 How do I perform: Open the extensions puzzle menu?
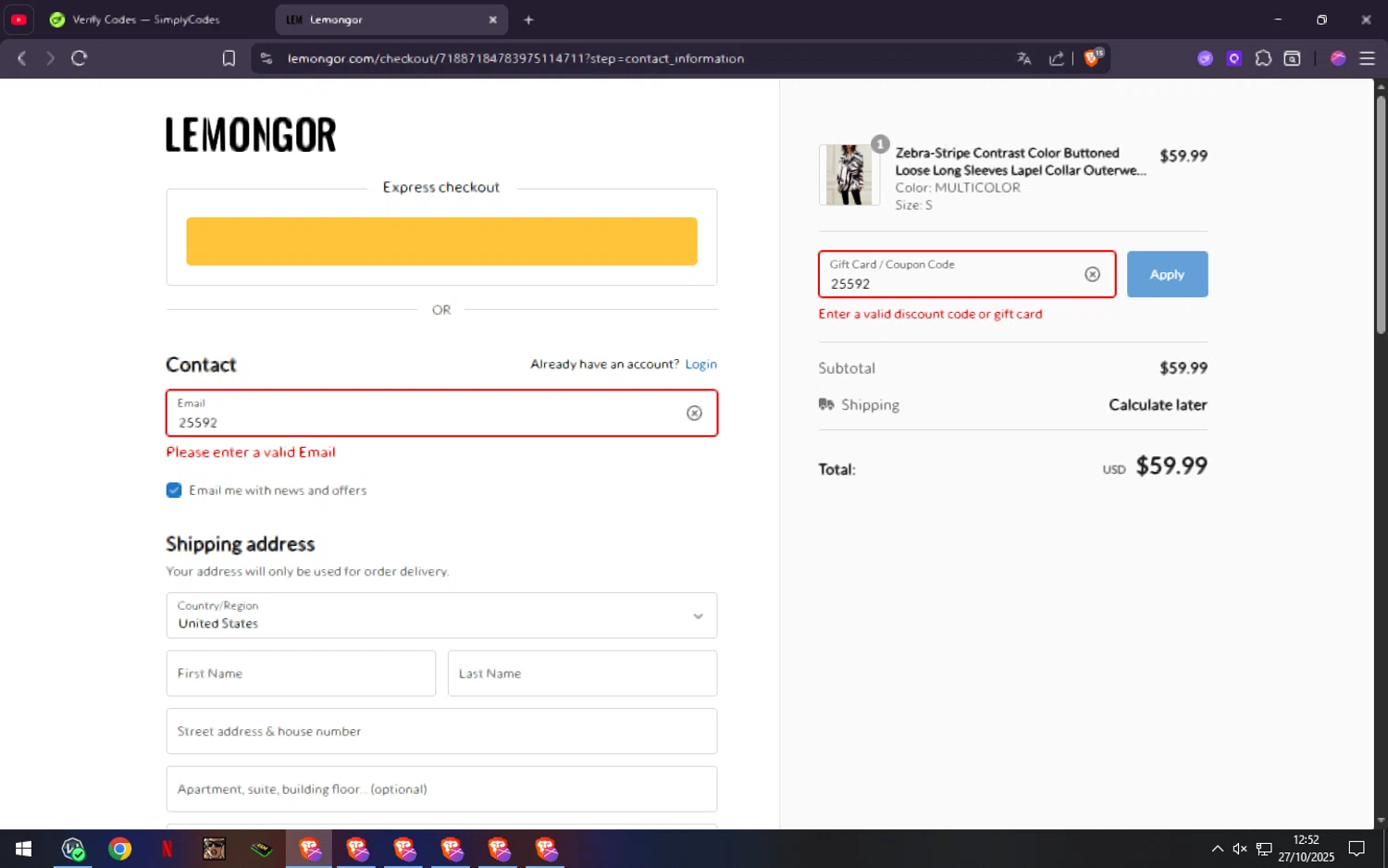point(1263,58)
